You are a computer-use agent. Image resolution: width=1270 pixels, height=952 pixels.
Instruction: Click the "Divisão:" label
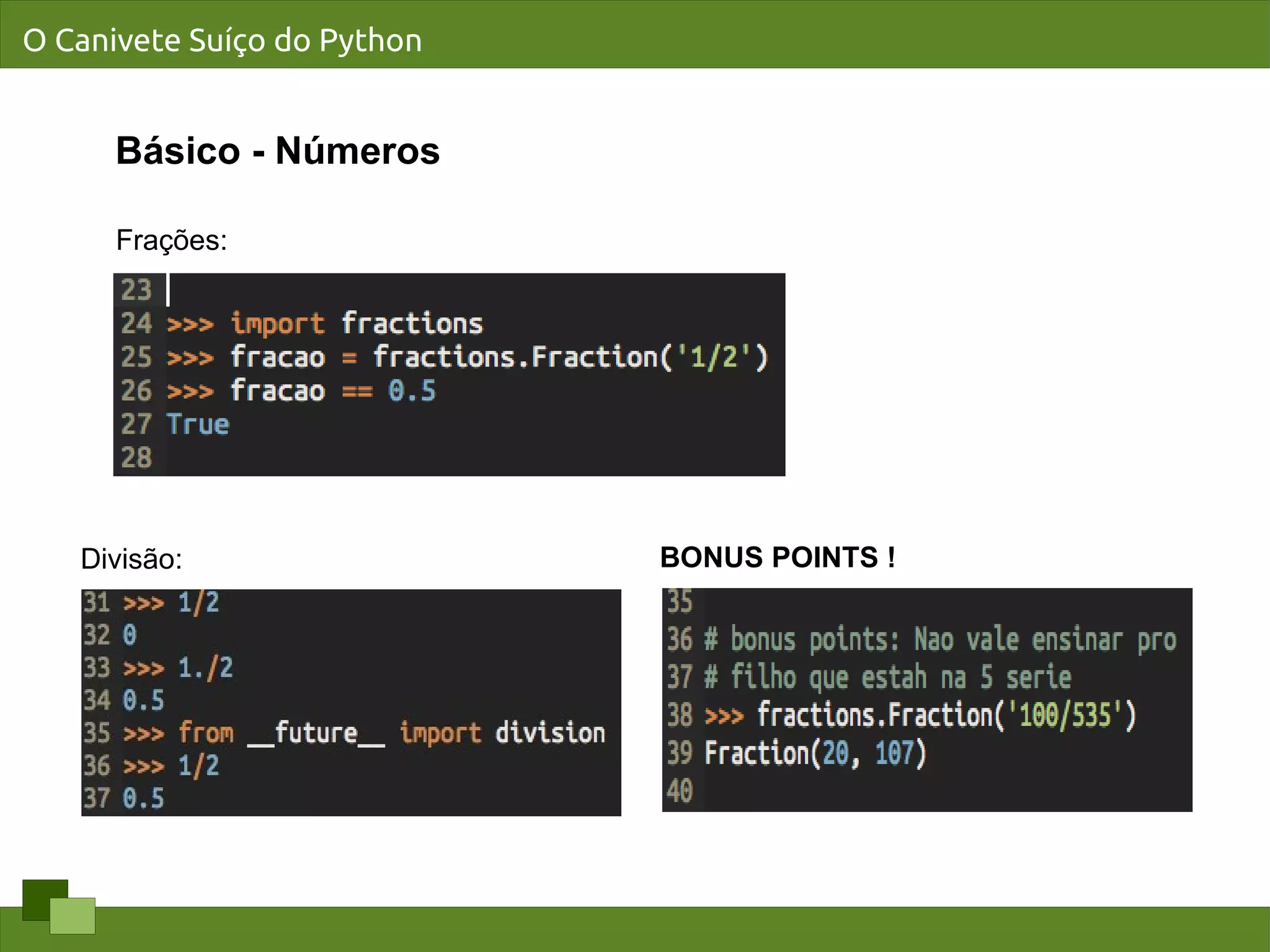point(131,559)
